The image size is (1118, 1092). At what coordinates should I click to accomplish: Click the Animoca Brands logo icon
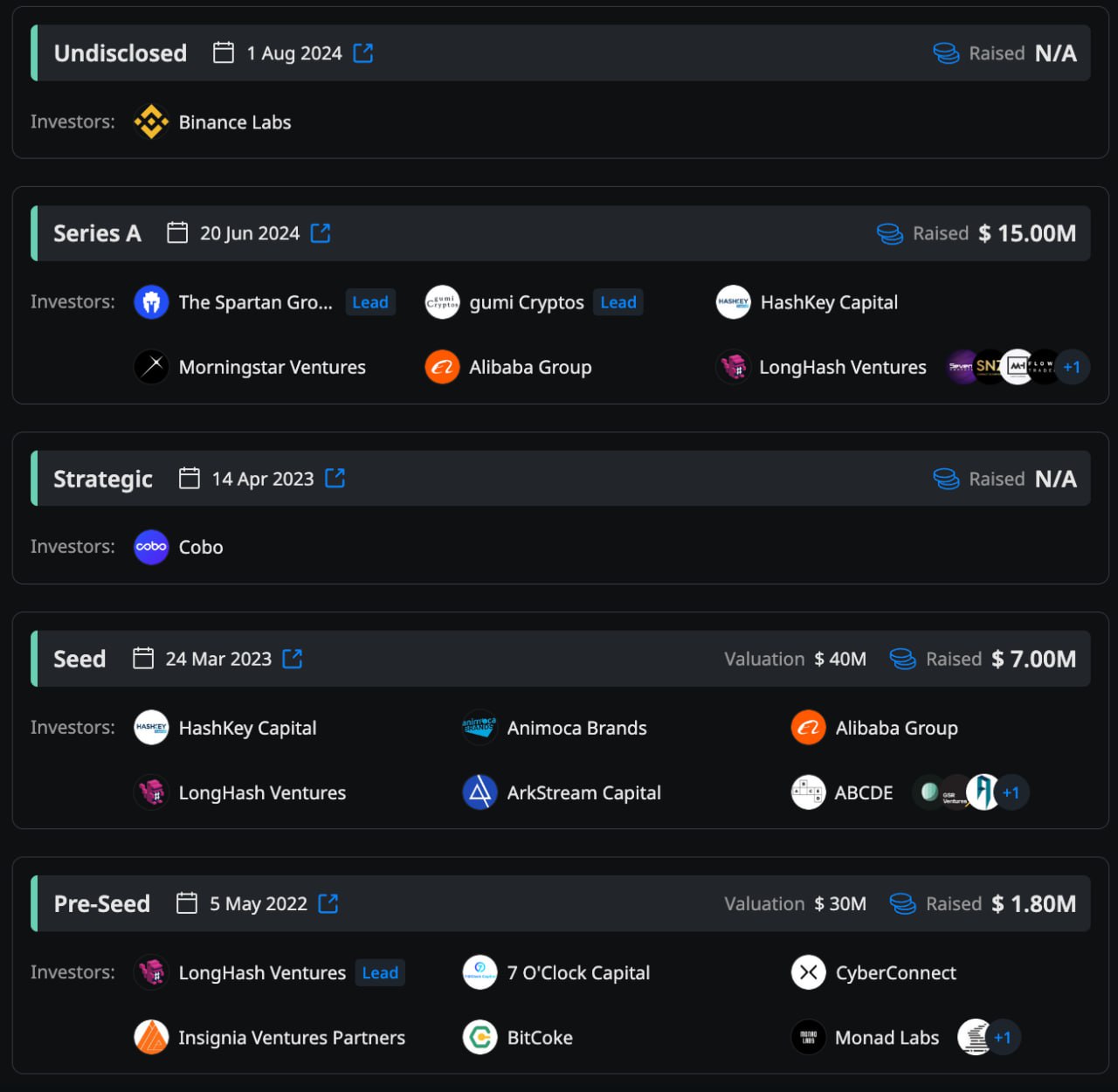click(x=480, y=728)
